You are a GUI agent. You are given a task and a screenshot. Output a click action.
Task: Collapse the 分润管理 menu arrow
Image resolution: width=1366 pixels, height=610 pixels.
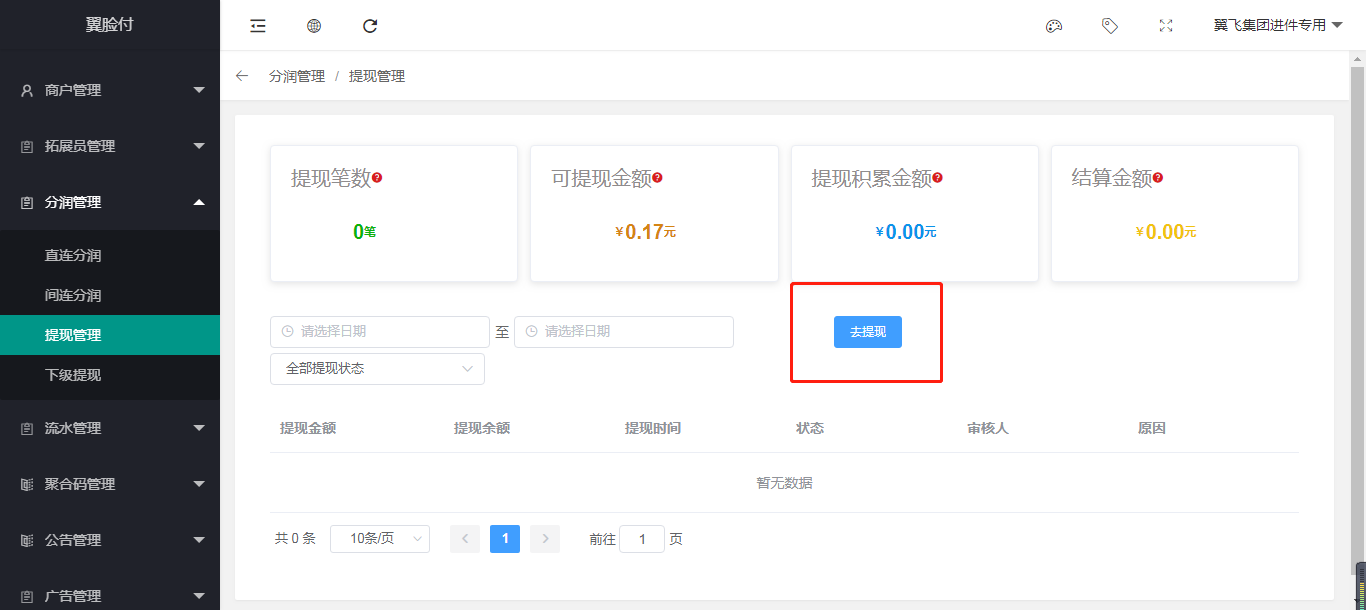(199, 202)
